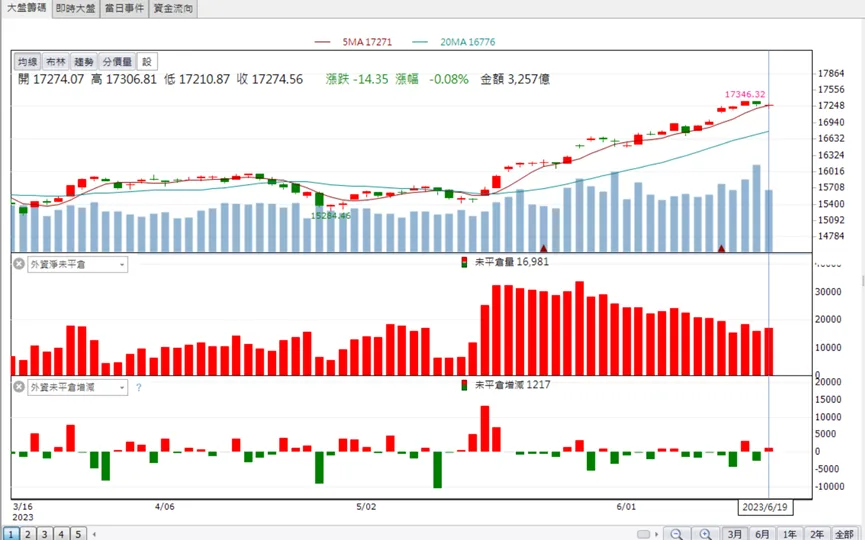Open the 設 settings button
The width and height of the screenshot is (865, 540).
[x=147, y=62]
